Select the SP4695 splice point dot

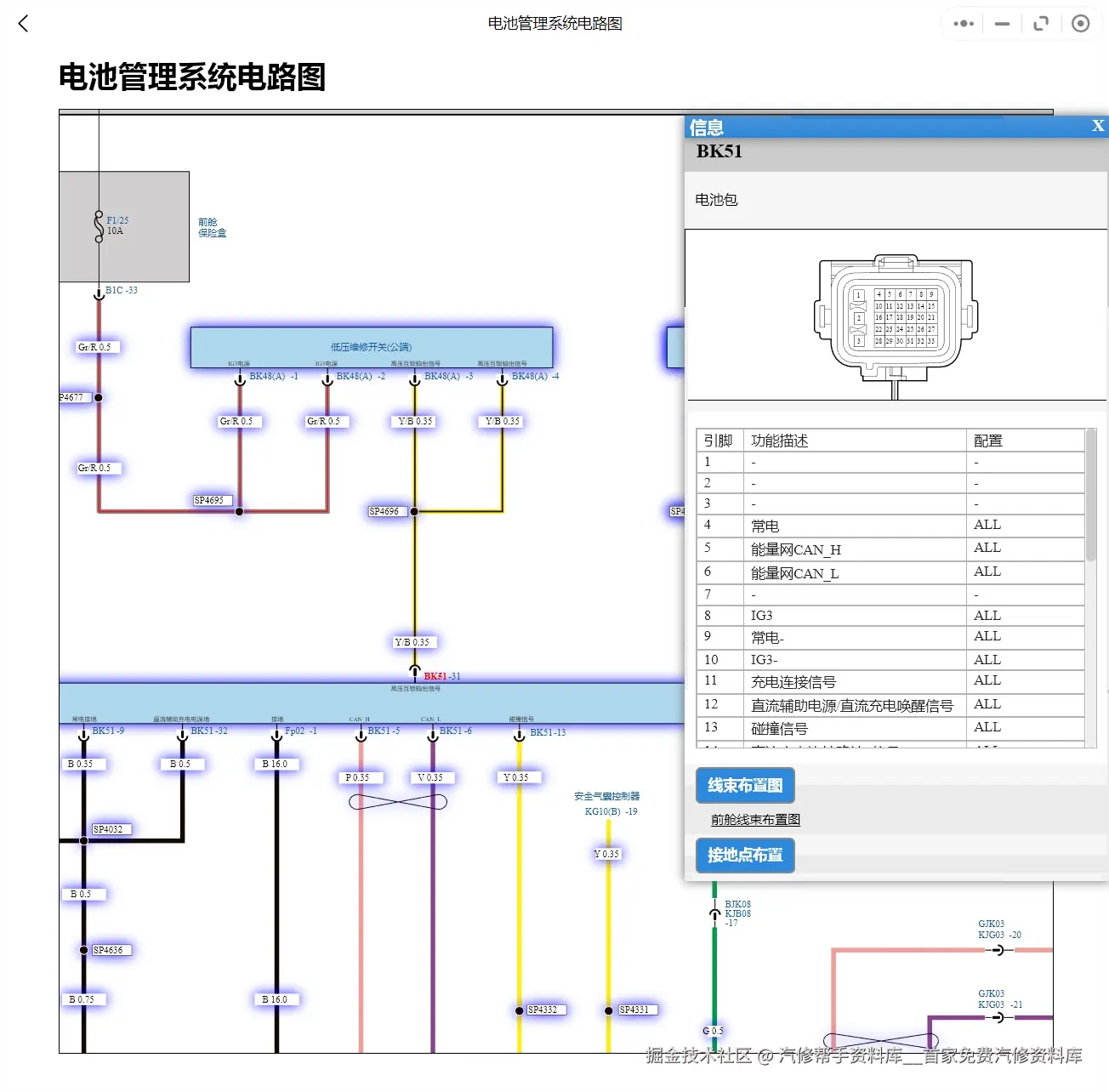click(x=239, y=511)
